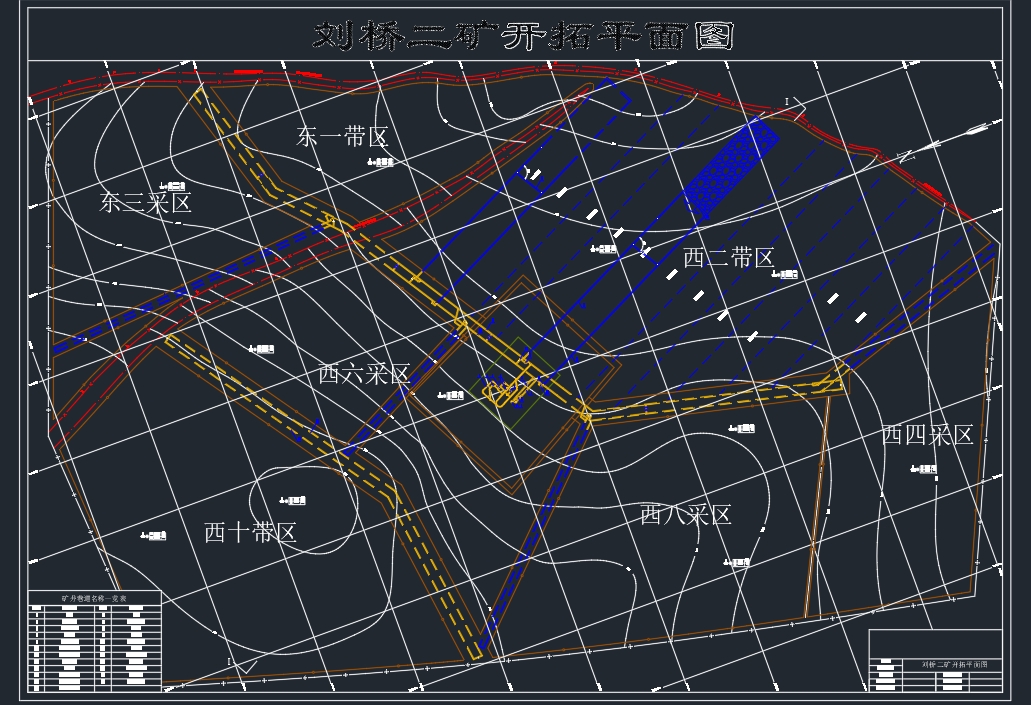This screenshot has height=705, width=1031.
Task: Click the 西八采区 region label
Action: [x=686, y=514]
